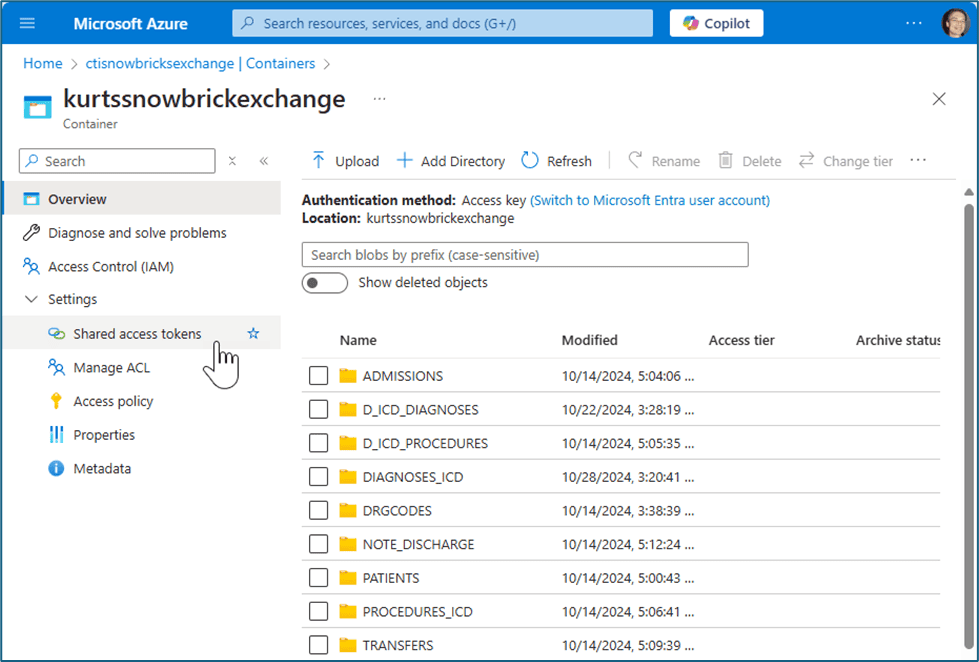Check the PATIENTS row checkbox
Viewport: 979px width, 662px height.
(318, 578)
